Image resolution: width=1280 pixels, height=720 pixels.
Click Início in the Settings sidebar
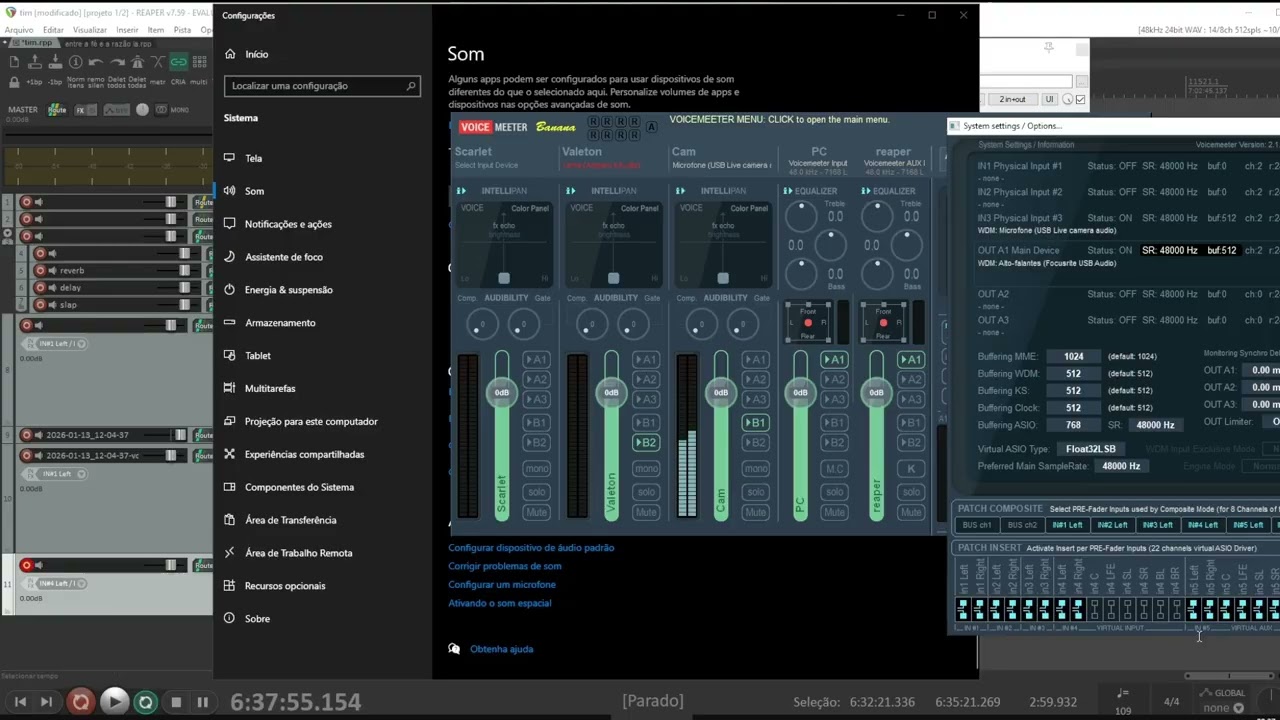click(256, 54)
